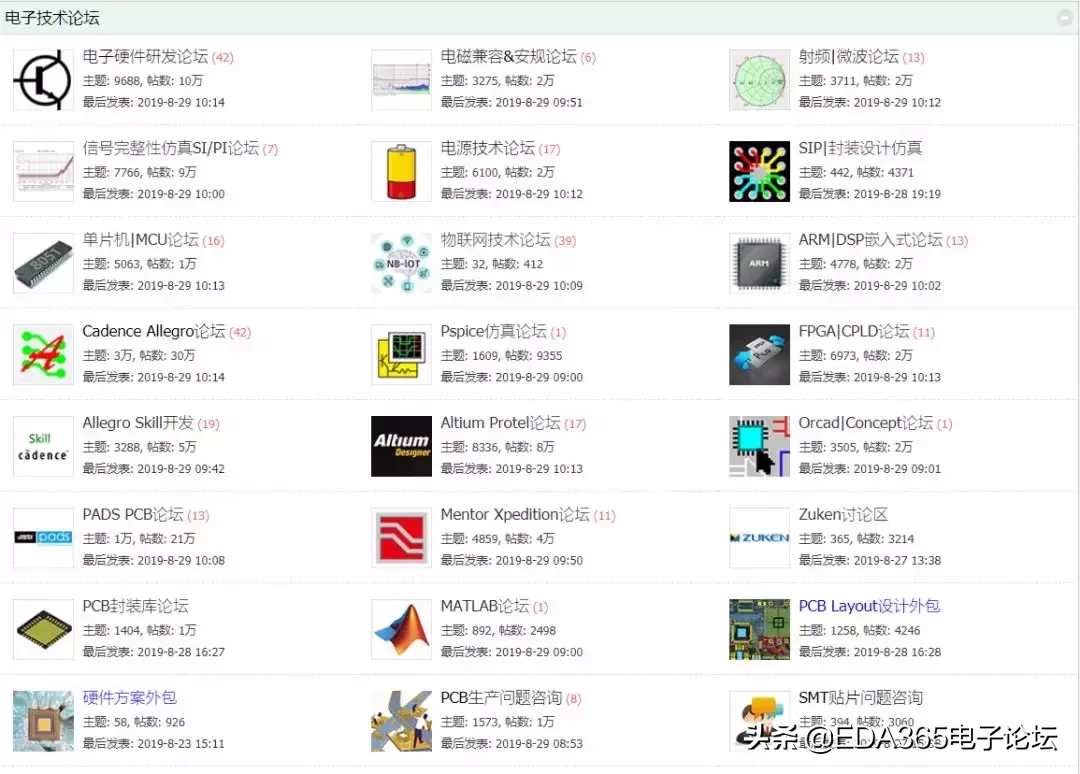Image resolution: width=1080 pixels, height=774 pixels.
Task: Click last post time 2019-8-29 09:42
Action: pyautogui.click(x=181, y=469)
